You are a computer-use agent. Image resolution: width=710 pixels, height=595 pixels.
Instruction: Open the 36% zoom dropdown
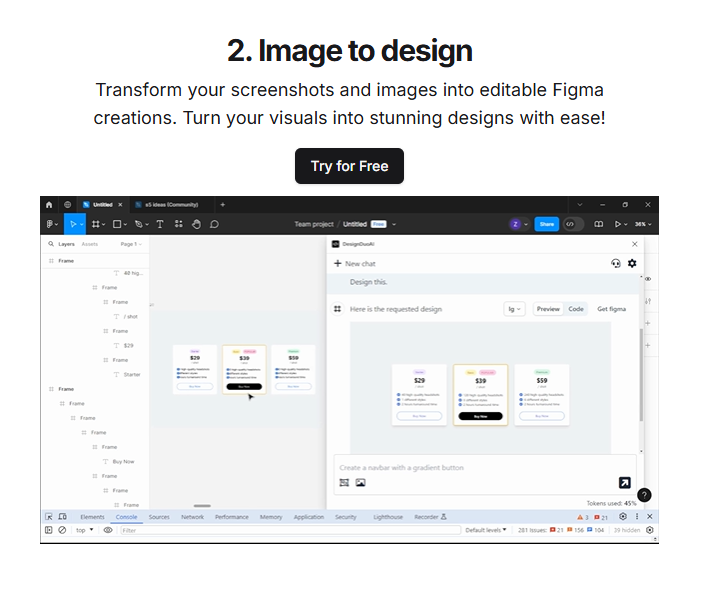[x=643, y=224]
